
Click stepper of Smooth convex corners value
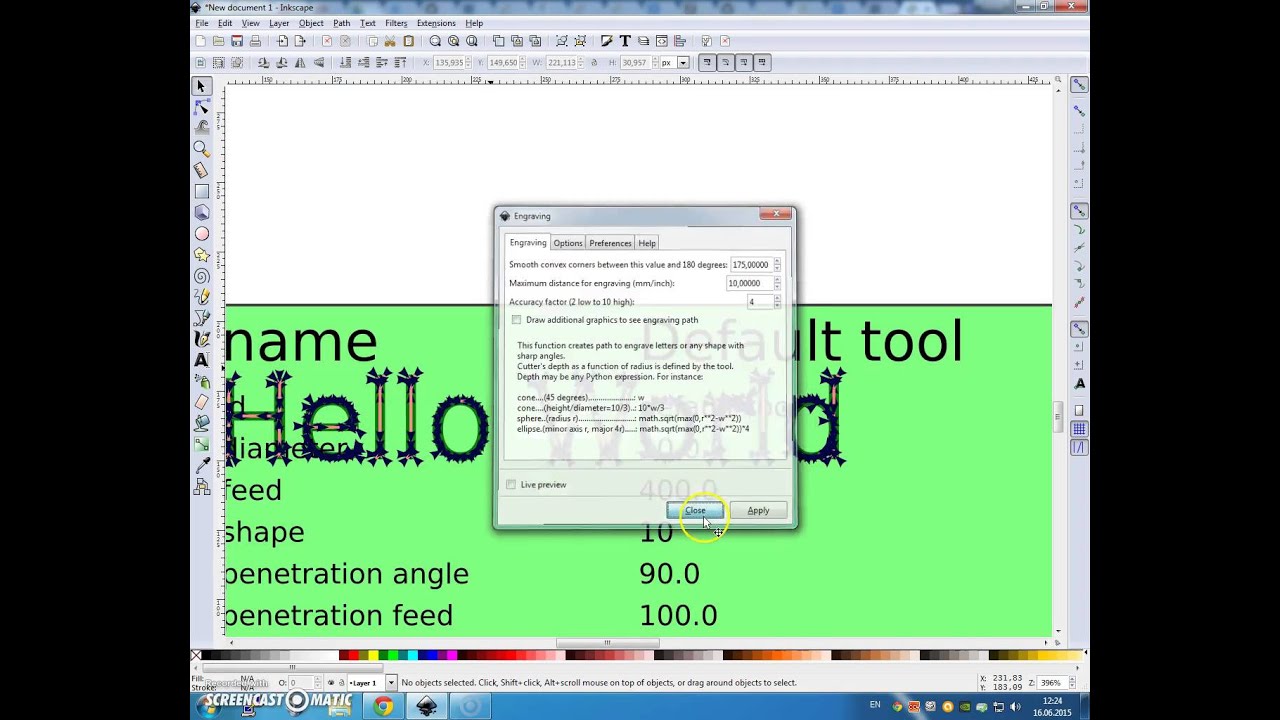coord(777,265)
